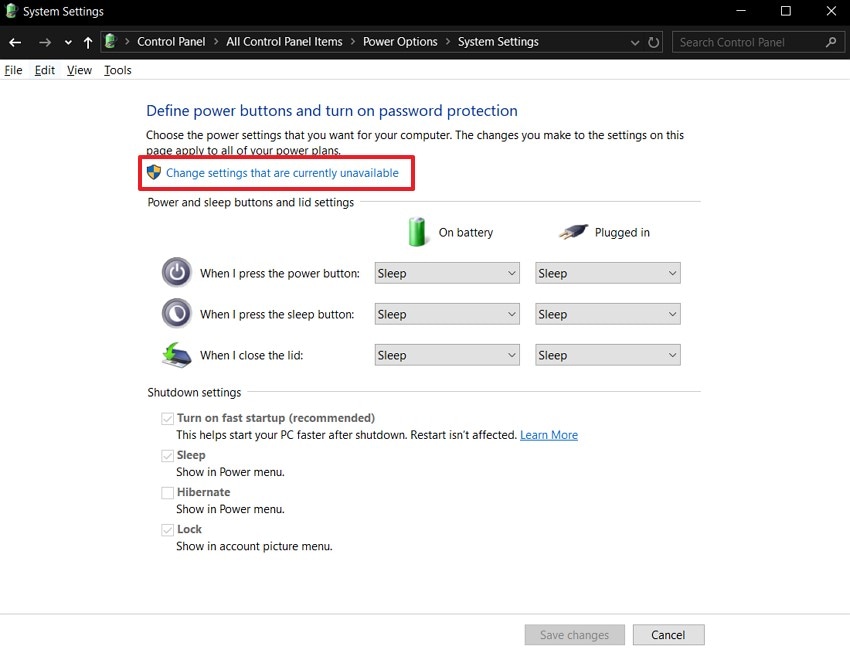Toggle Lock in account picture menu checkbox
This screenshot has height=653, width=850.
pyautogui.click(x=168, y=530)
